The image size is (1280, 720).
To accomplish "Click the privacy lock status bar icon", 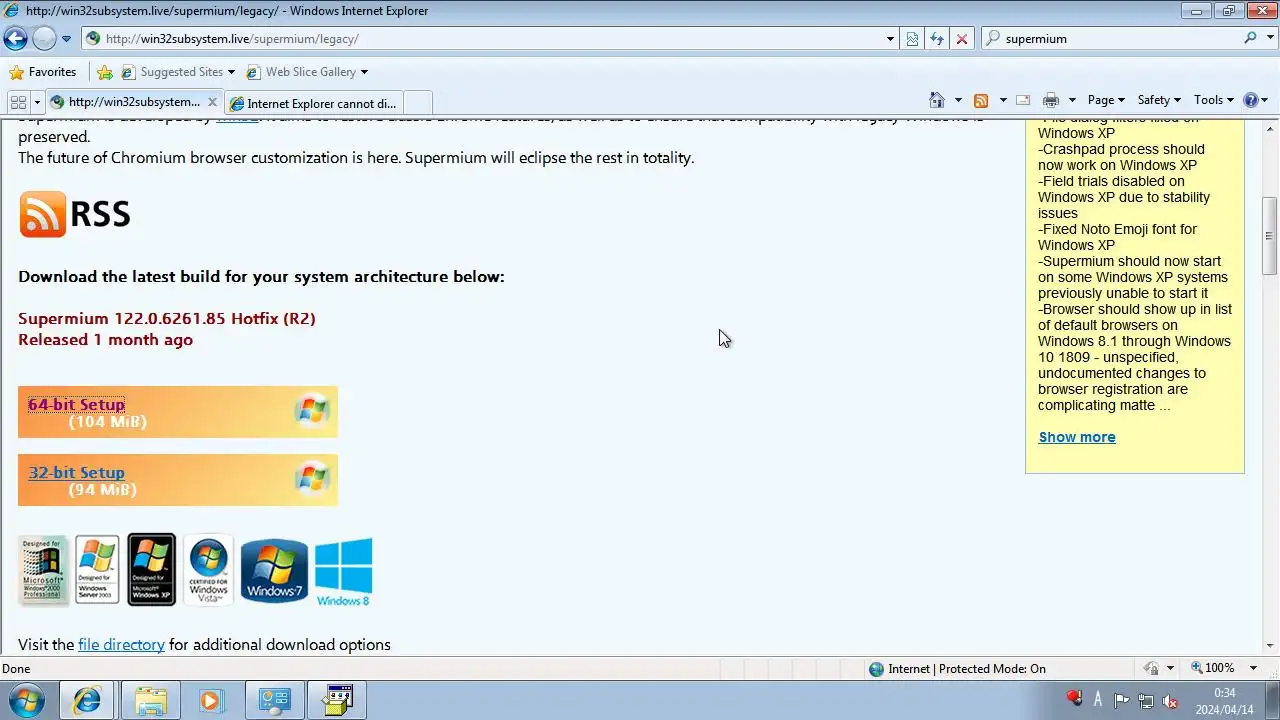I will click(x=1152, y=669).
